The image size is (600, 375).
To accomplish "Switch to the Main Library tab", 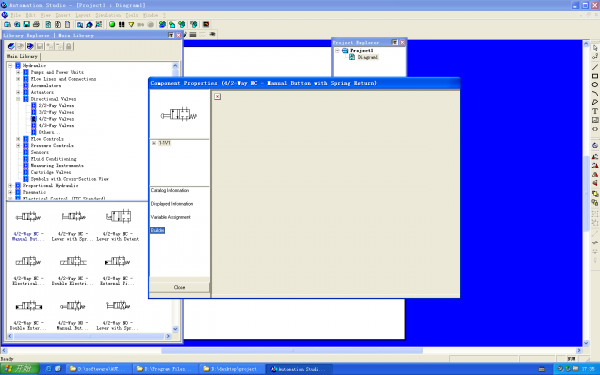I will [22, 56].
